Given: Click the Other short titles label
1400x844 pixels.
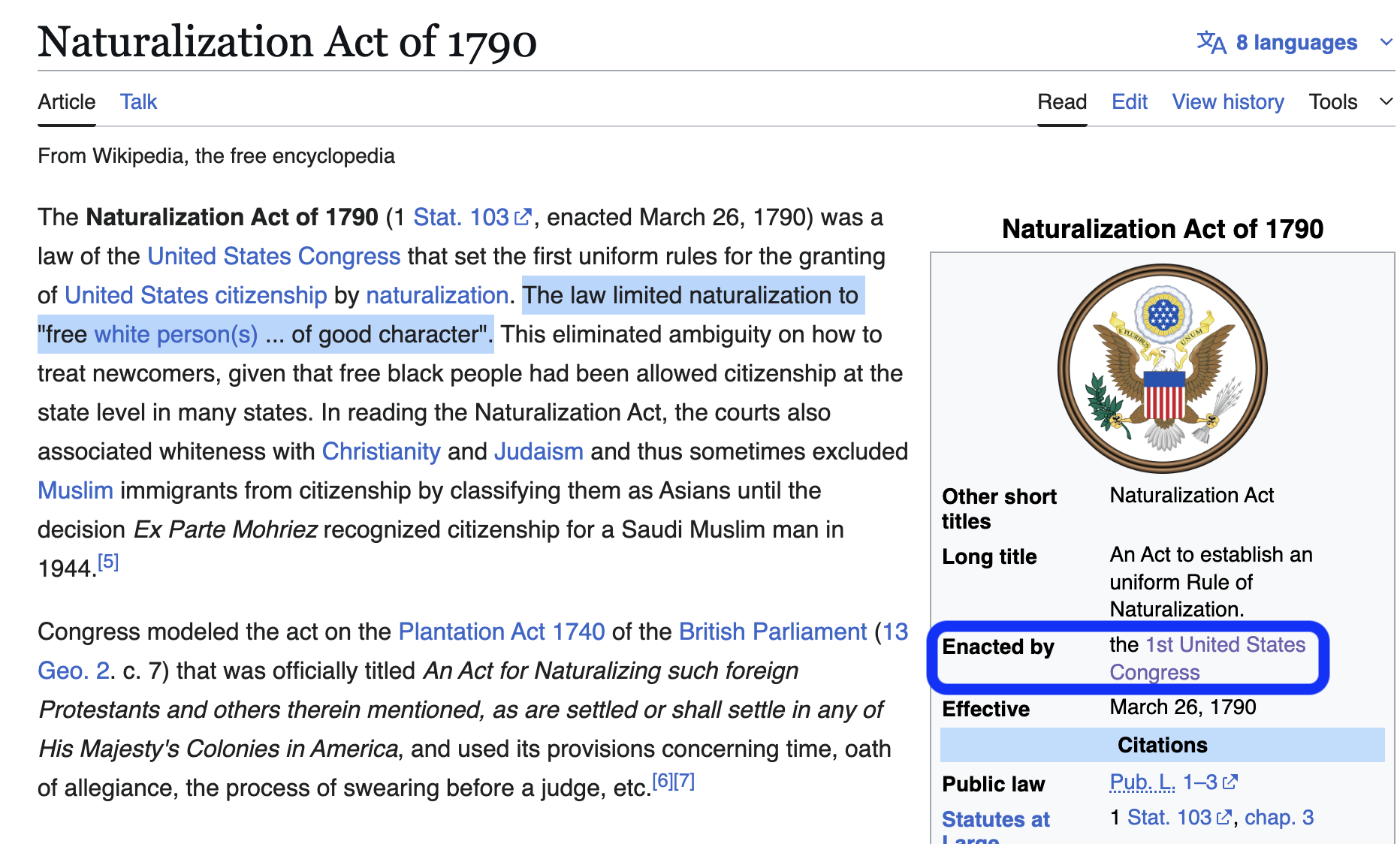Looking at the screenshot, I should point(999,509).
